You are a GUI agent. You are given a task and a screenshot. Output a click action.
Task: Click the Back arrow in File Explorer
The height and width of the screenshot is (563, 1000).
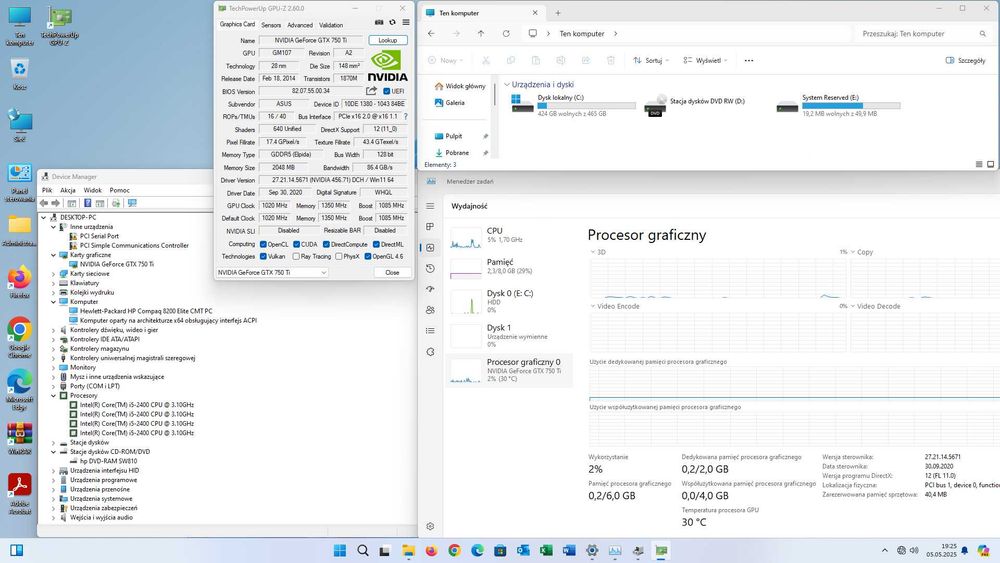point(432,33)
